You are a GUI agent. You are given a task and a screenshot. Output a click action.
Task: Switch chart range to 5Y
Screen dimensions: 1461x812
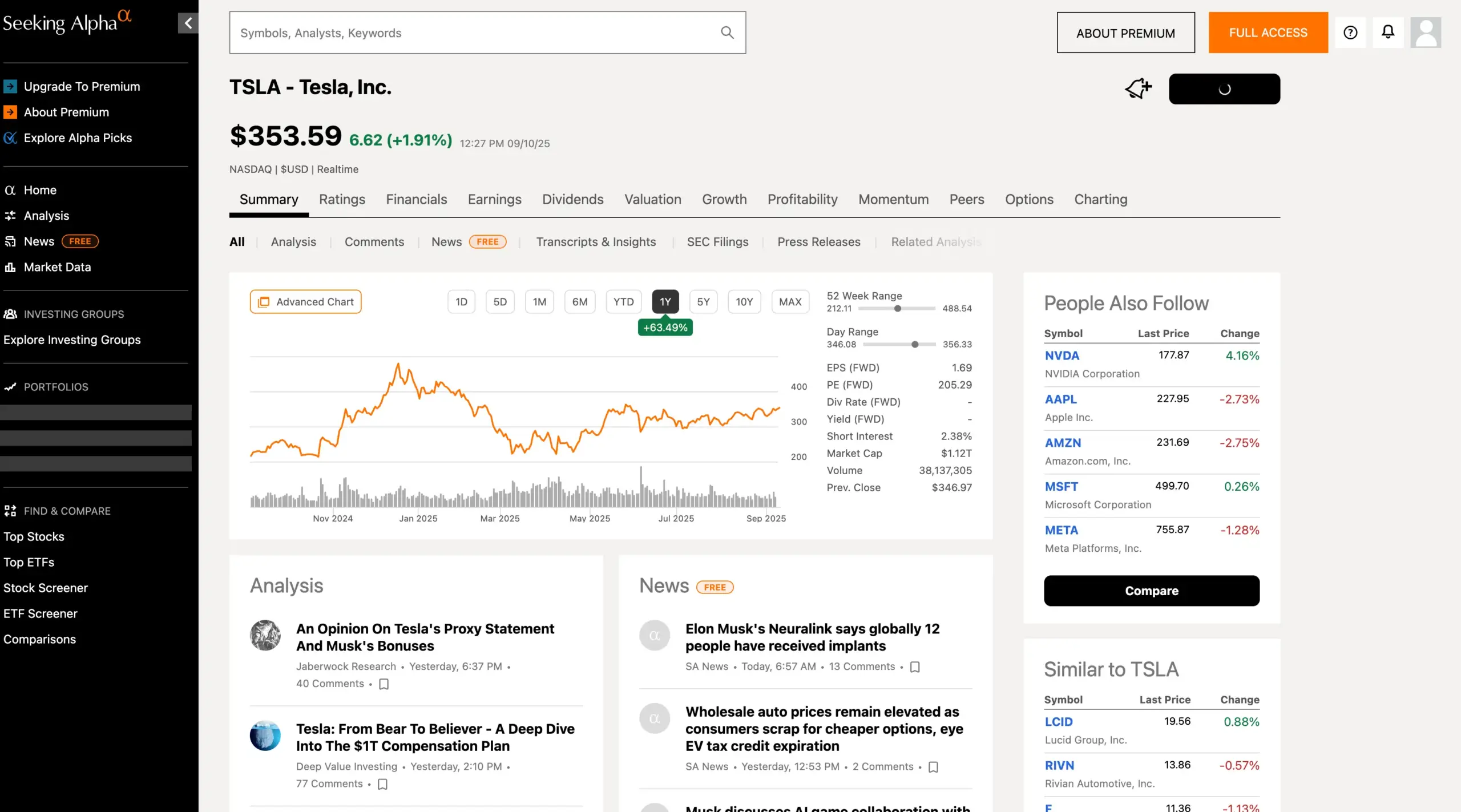coord(703,302)
